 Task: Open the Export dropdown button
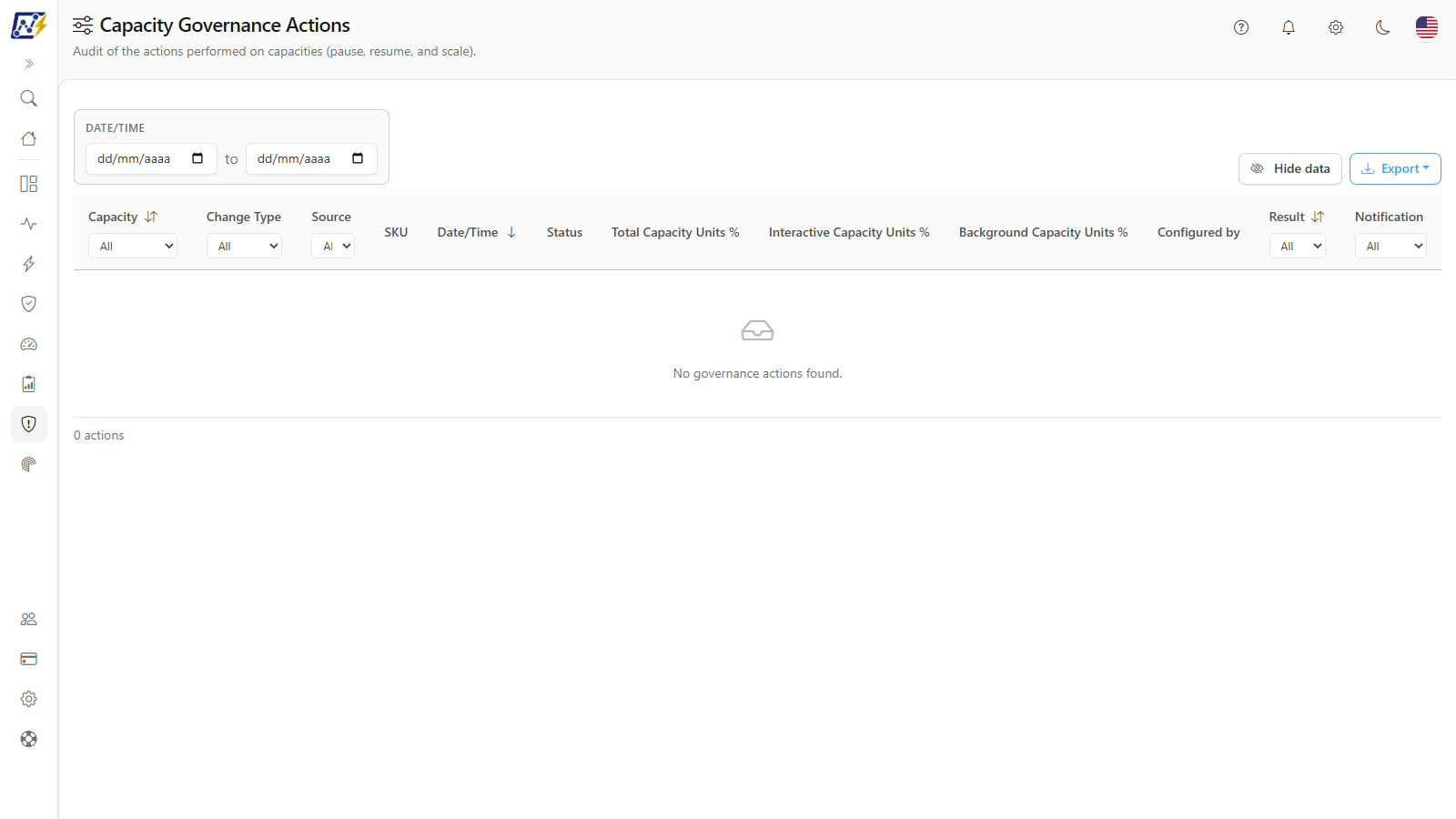click(x=1395, y=168)
